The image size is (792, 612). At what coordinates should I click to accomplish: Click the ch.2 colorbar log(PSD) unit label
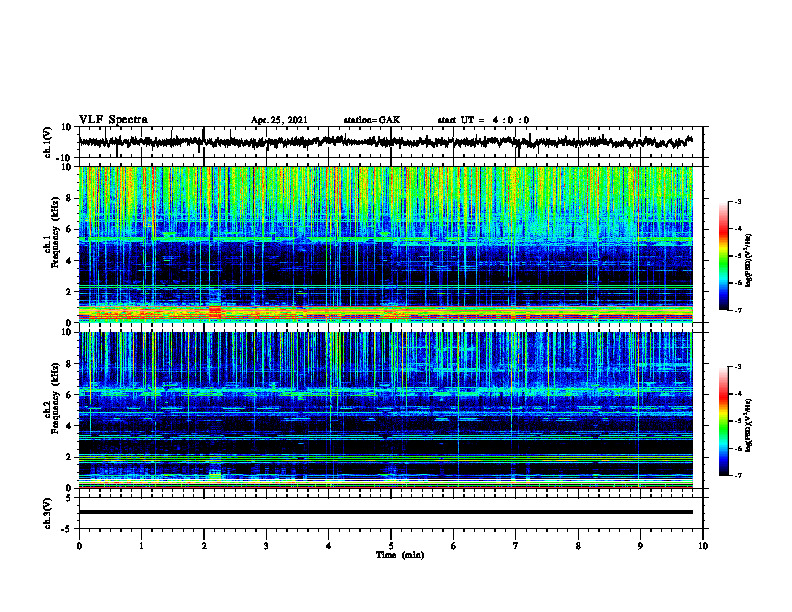pos(748,425)
